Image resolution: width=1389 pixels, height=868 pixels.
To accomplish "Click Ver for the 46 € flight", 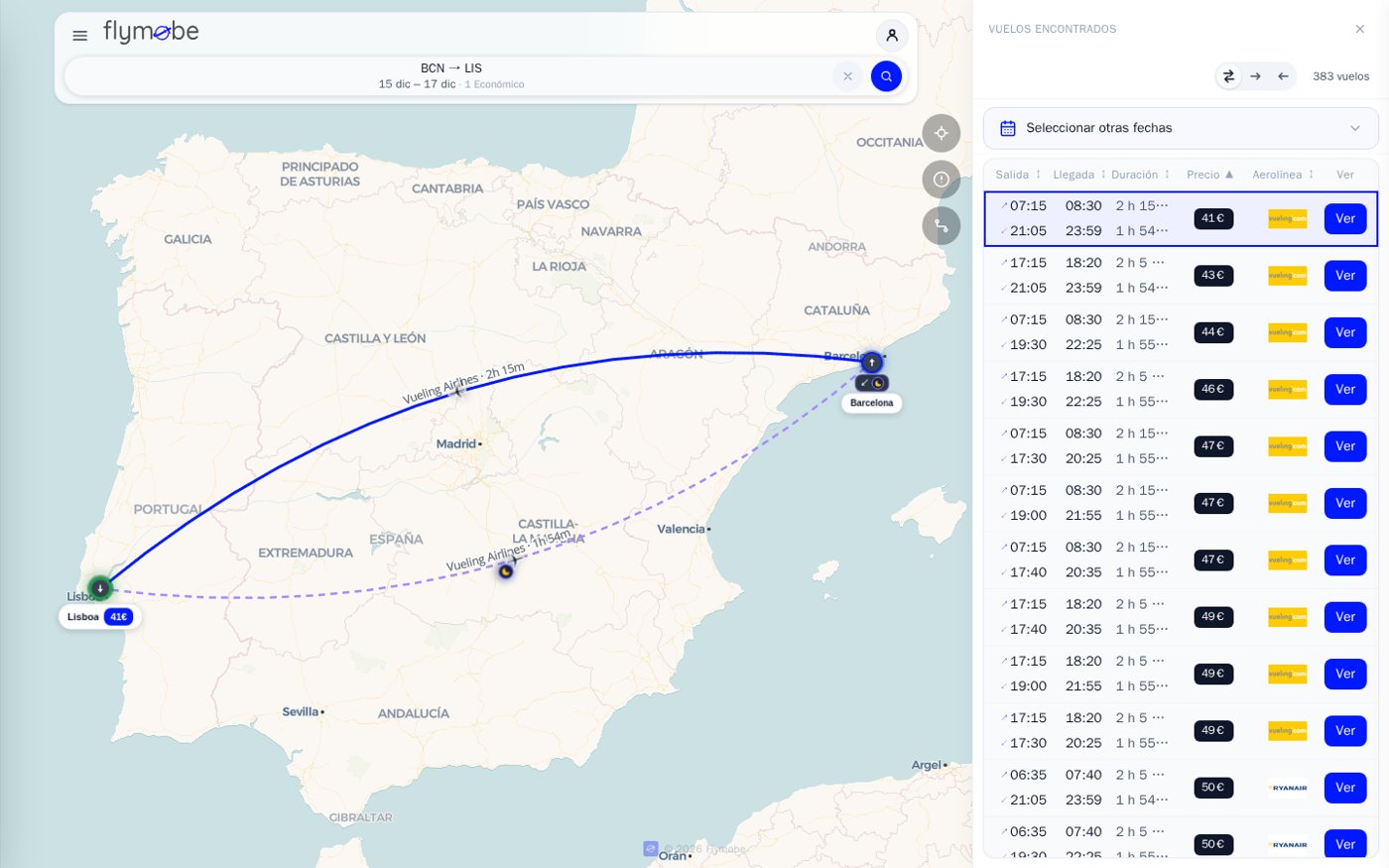I will tap(1345, 389).
